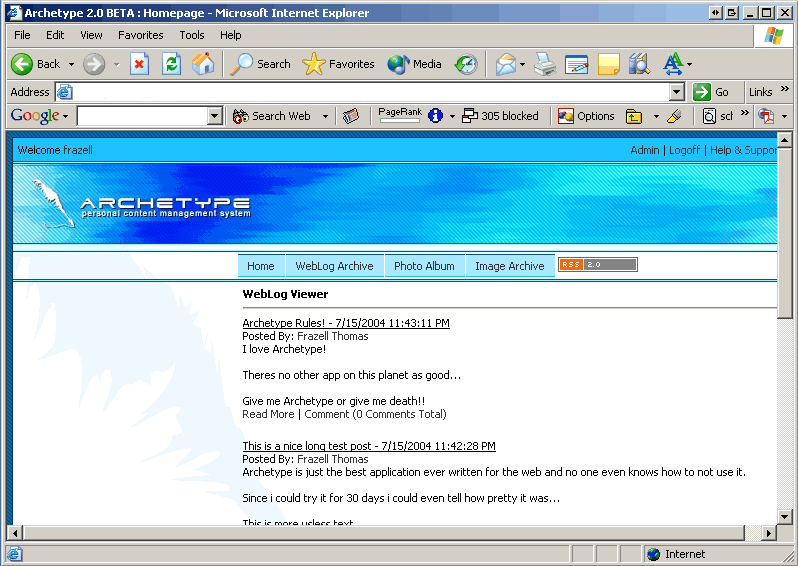Click the Up folder icon in Google toolbar
This screenshot has height=566, width=798.
pyautogui.click(x=634, y=116)
